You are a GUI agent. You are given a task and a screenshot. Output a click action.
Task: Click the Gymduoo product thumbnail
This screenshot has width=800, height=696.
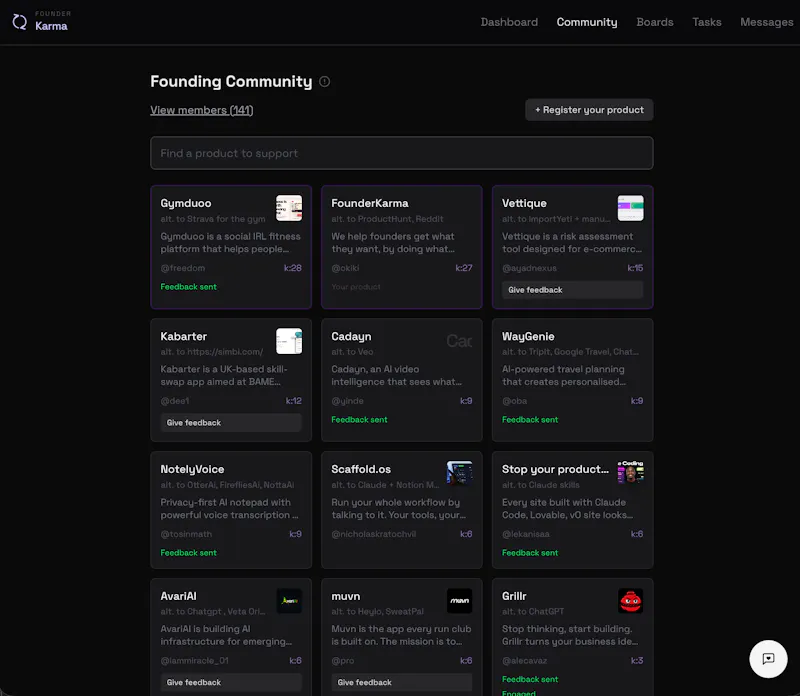pyautogui.click(x=289, y=208)
